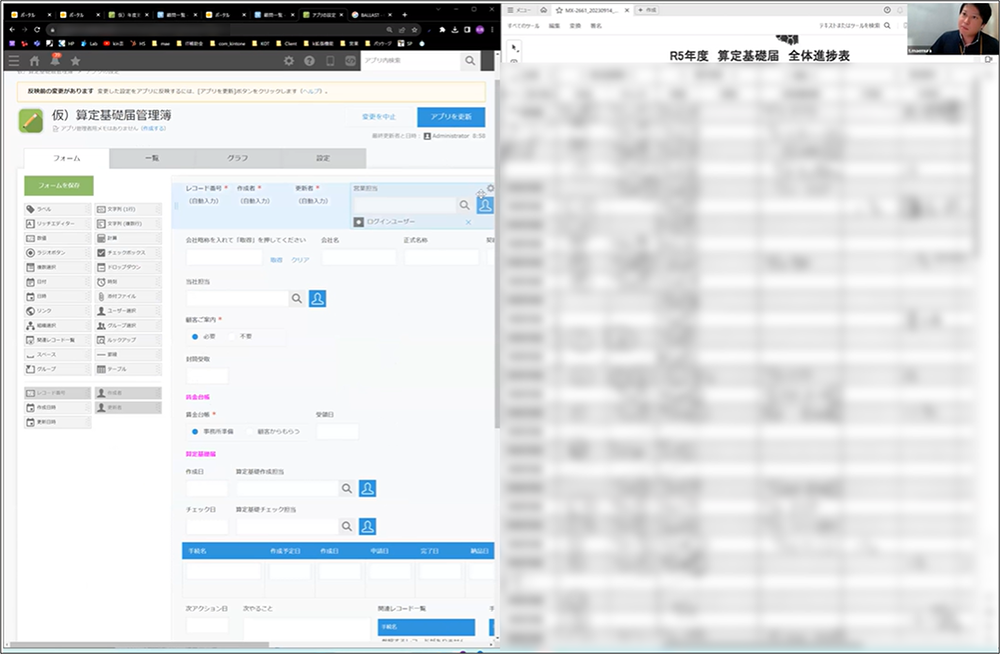1000x654 pixels.
Task: Switch to the 設定 tab
Action: (x=323, y=158)
